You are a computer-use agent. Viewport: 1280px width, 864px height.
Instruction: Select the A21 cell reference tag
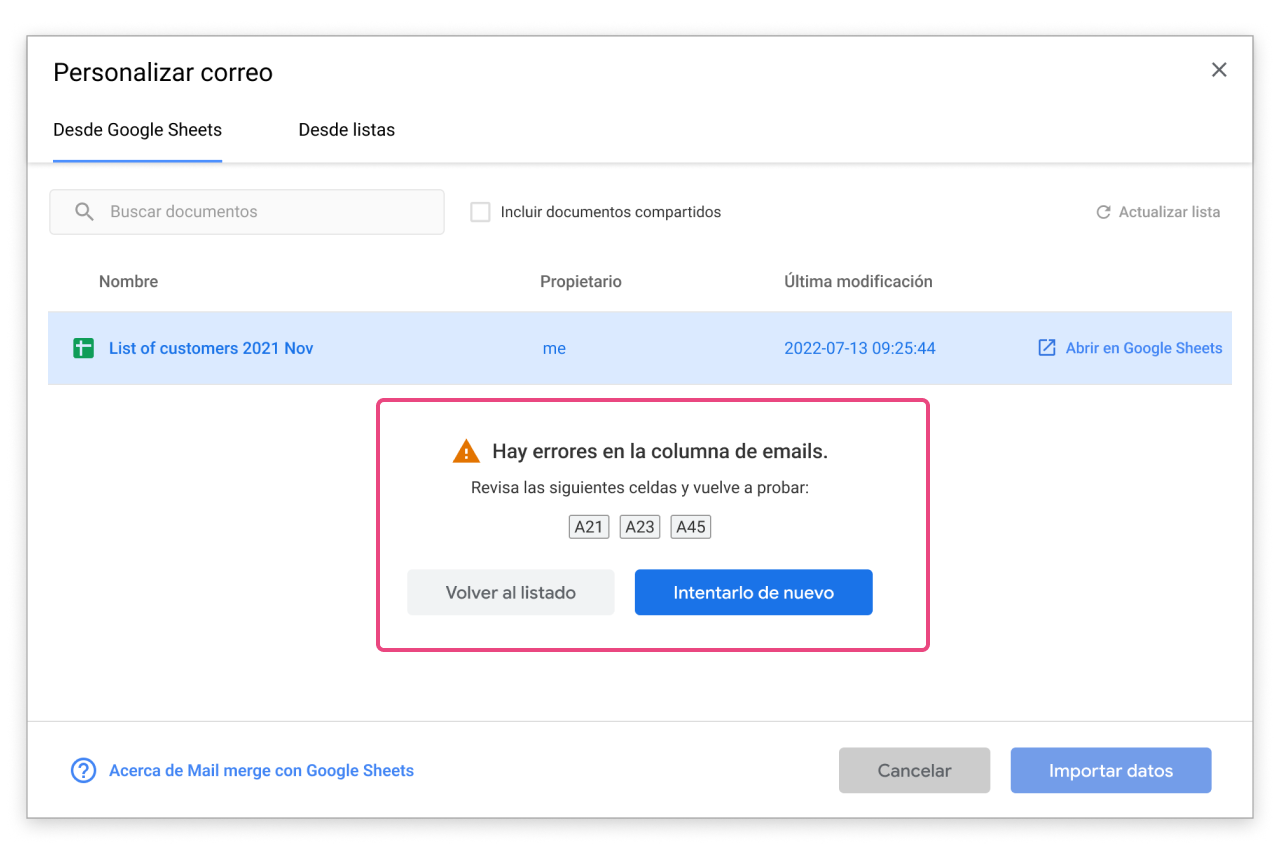click(589, 527)
